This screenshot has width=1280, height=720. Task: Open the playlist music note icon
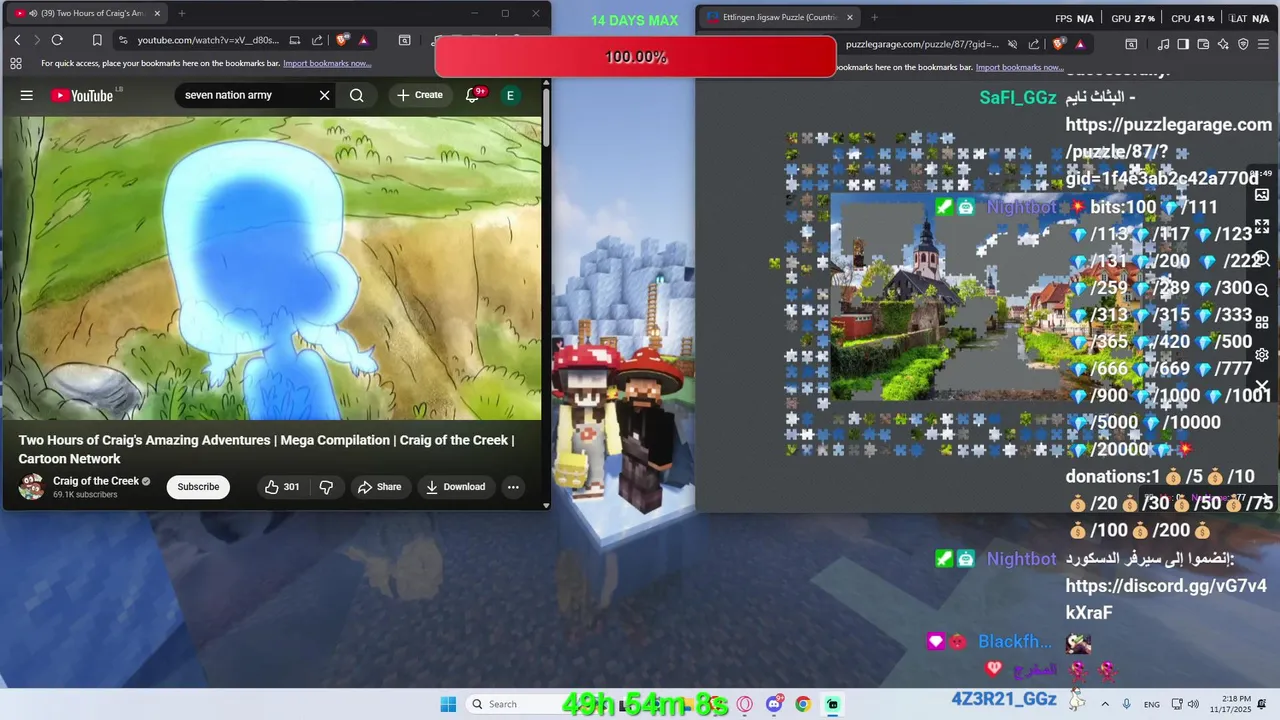(1163, 44)
